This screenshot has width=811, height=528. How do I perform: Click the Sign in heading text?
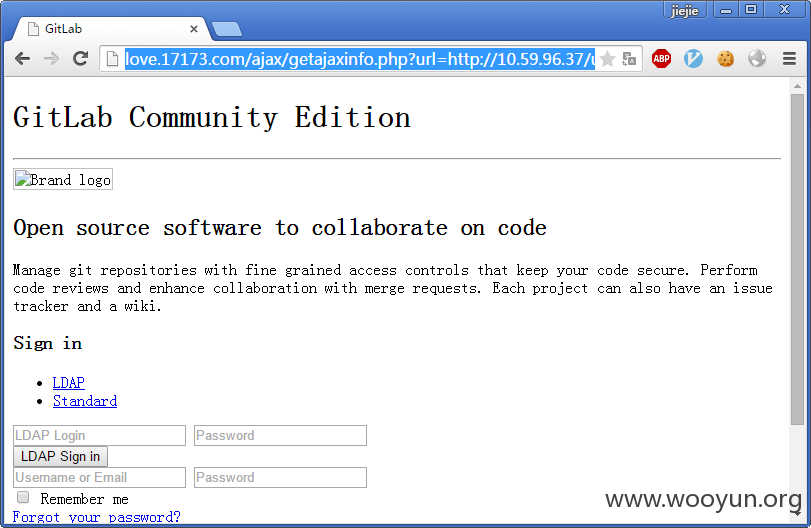pos(48,343)
